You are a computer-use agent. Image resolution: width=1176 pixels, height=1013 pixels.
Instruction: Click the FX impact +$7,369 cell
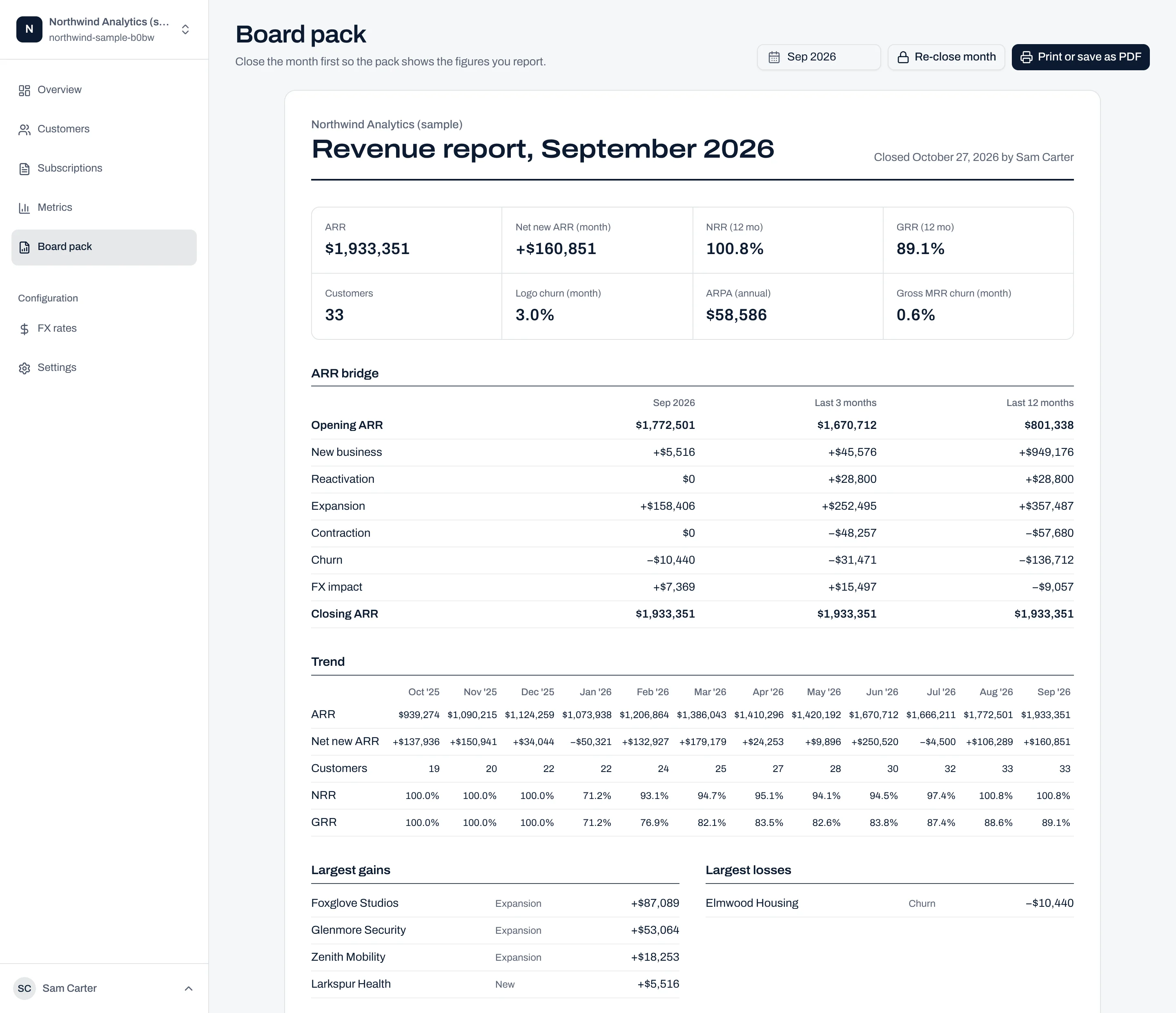point(674,587)
